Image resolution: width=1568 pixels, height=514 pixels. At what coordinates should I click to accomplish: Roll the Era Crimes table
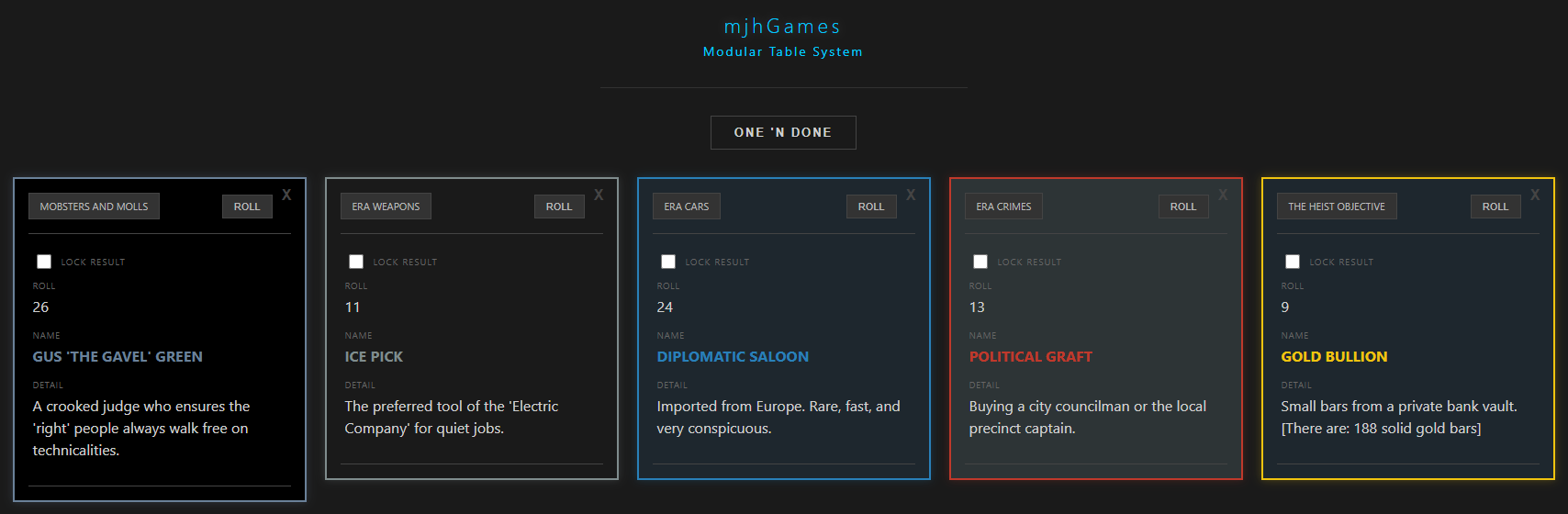coord(1183,207)
